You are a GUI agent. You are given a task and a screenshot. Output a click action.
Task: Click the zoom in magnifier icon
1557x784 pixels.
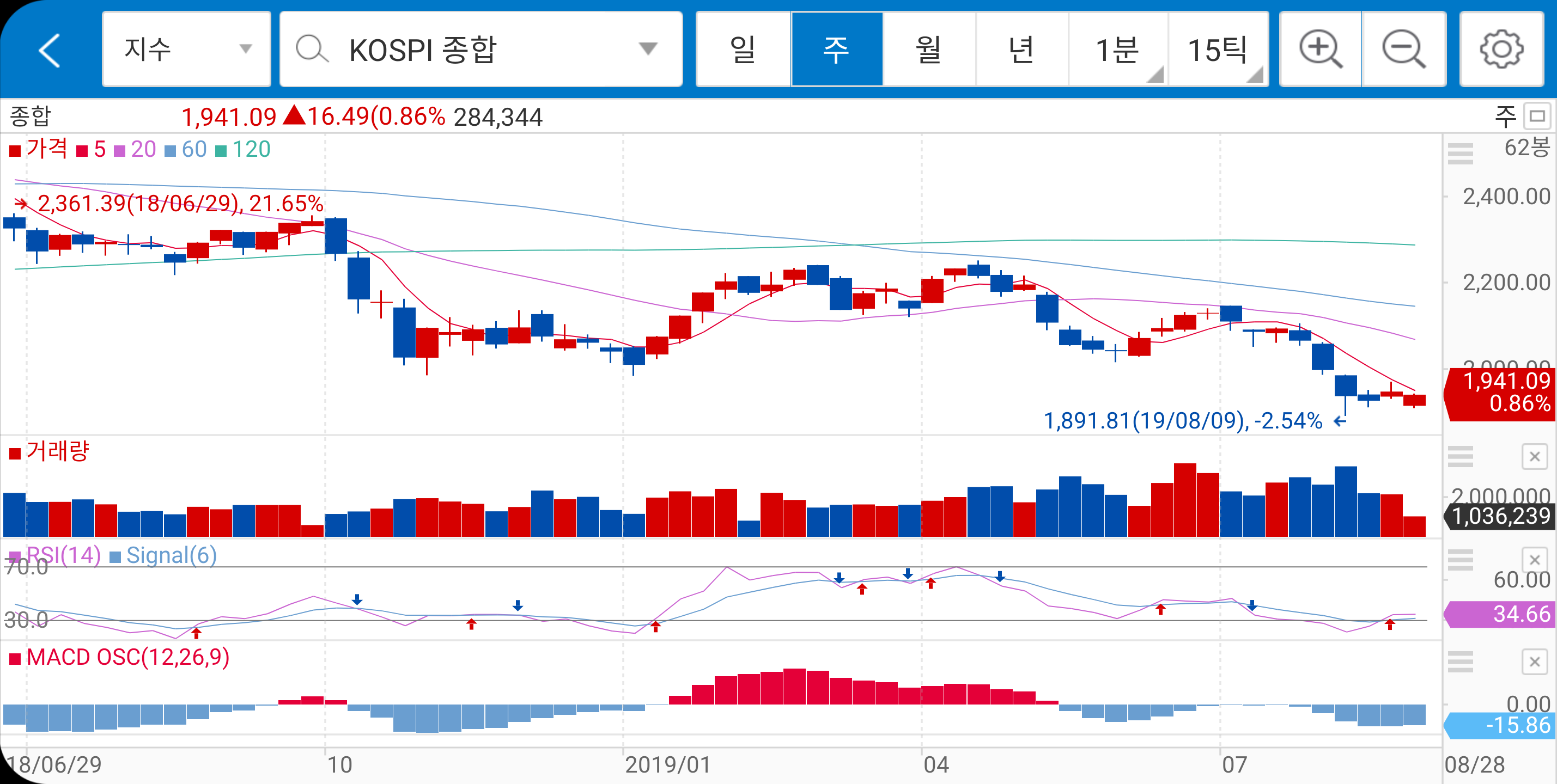point(1320,50)
